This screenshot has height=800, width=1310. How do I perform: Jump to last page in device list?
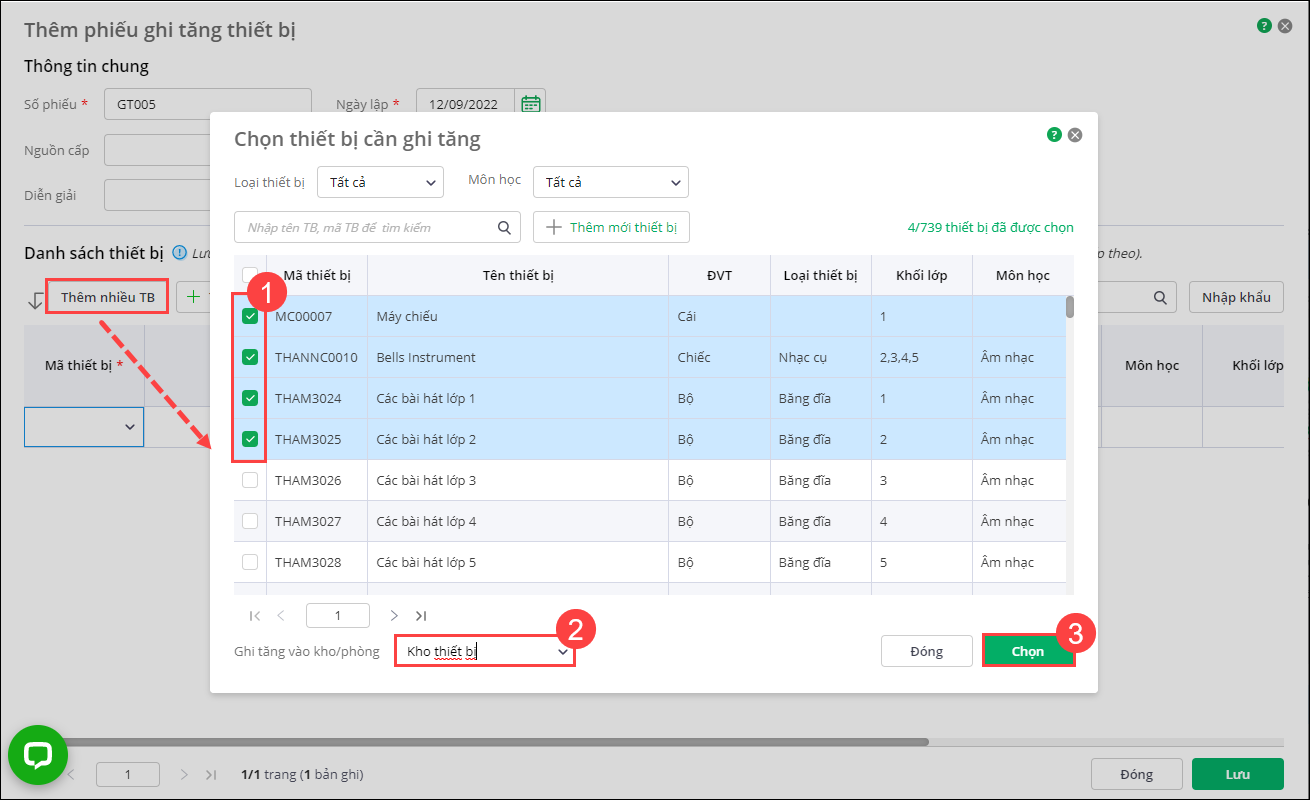(x=421, y=616)
